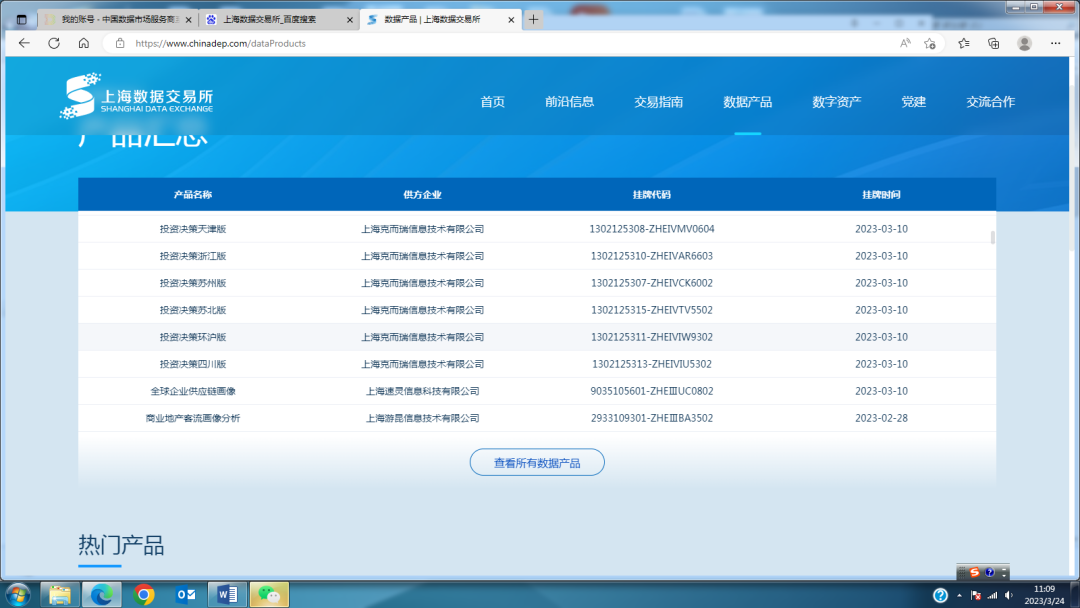1080x608 pixels.
Task: Select the 投资决策苏州版 product row
Action: tap(537, 283)
